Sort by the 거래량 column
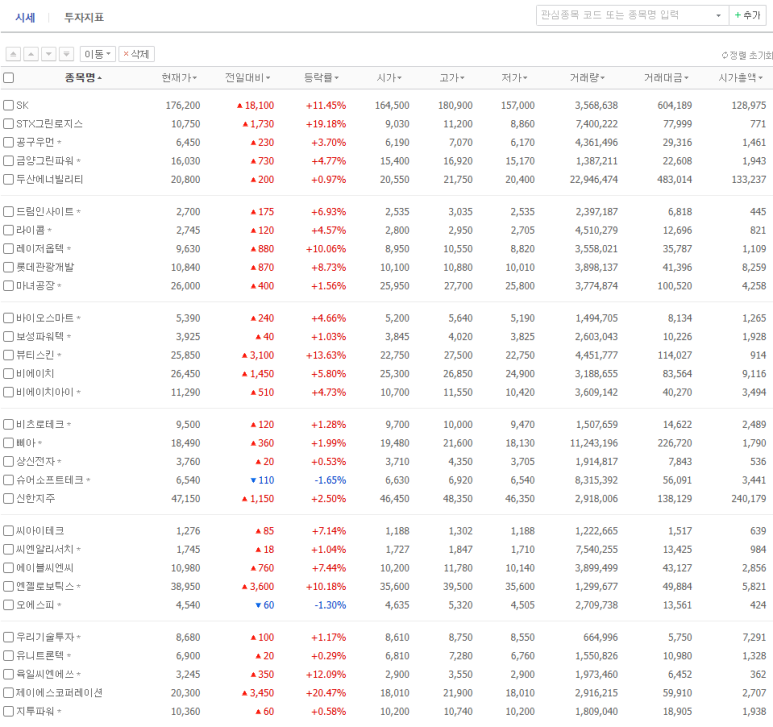773x727 pixels. 587,78
